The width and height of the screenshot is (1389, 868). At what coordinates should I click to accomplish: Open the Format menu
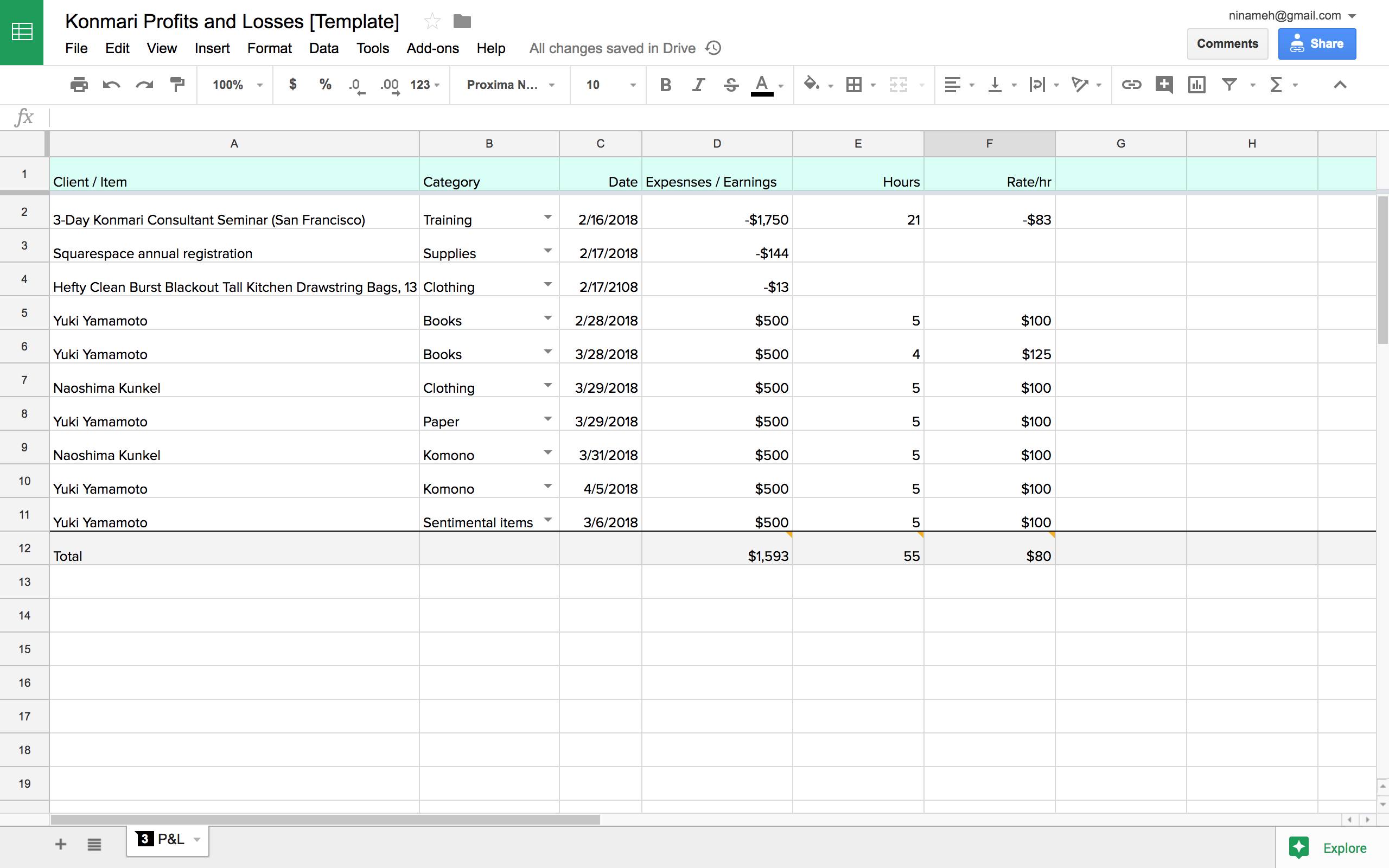[x=269, y=48]
